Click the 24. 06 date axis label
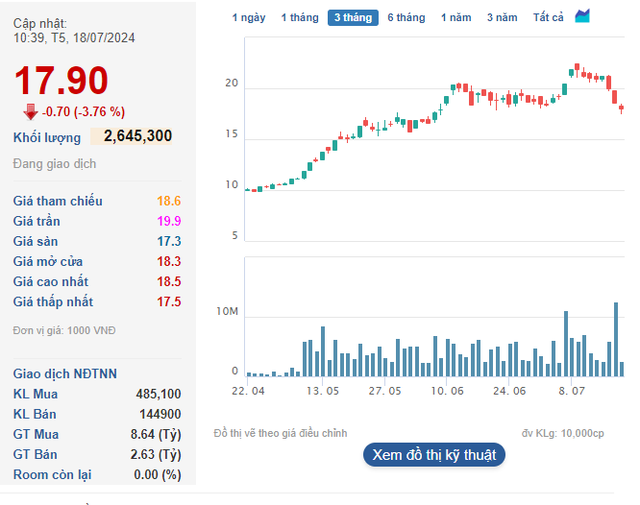Image resolution: width=640 pixels, height=505 pixels. click(x=509, y=391)
